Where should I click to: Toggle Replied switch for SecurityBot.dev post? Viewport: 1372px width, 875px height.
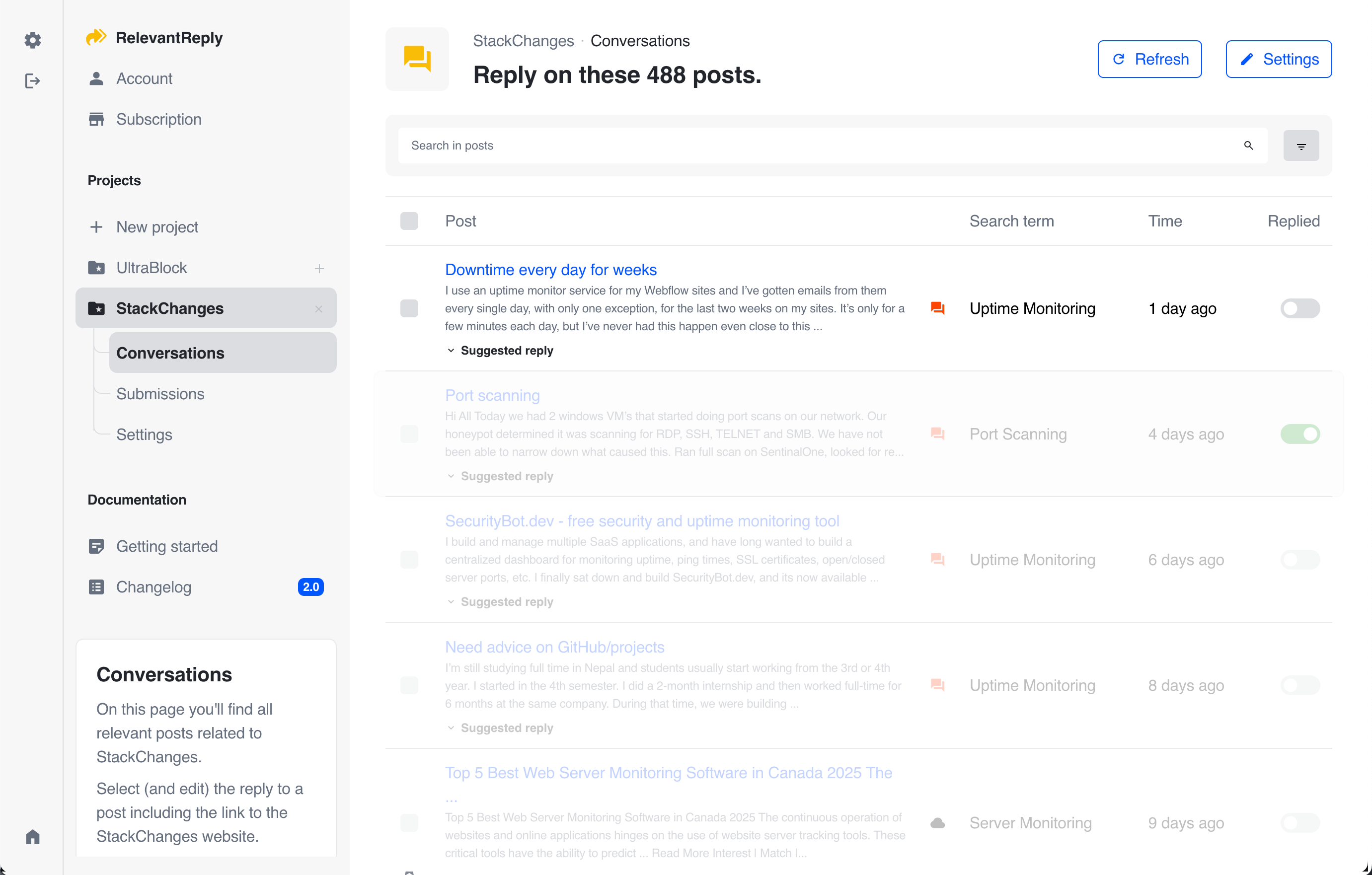click(1299, 559)
